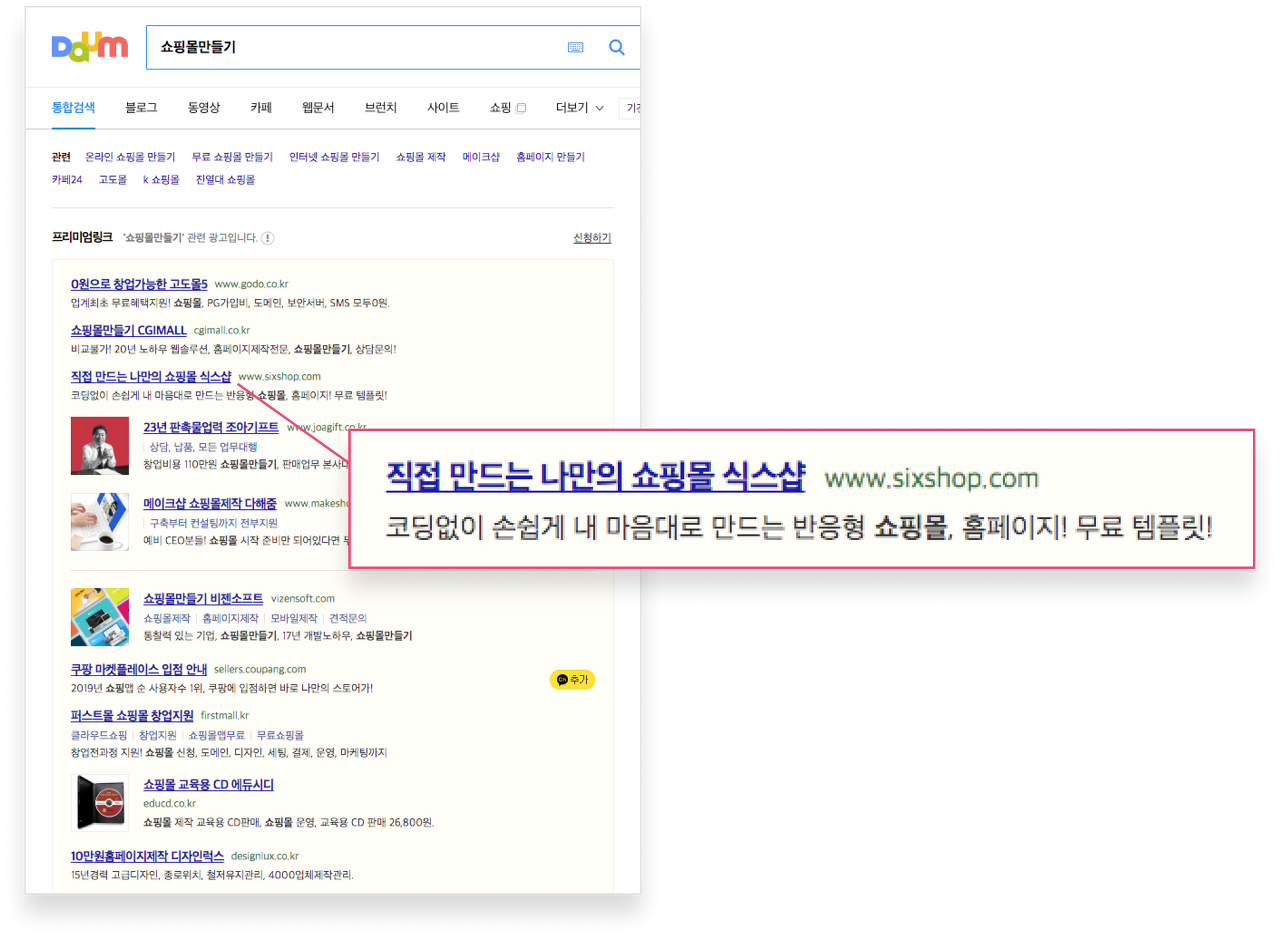
Task: Click related search 인터넷 쇼핑몰 만들기
Action: (334, 157)
